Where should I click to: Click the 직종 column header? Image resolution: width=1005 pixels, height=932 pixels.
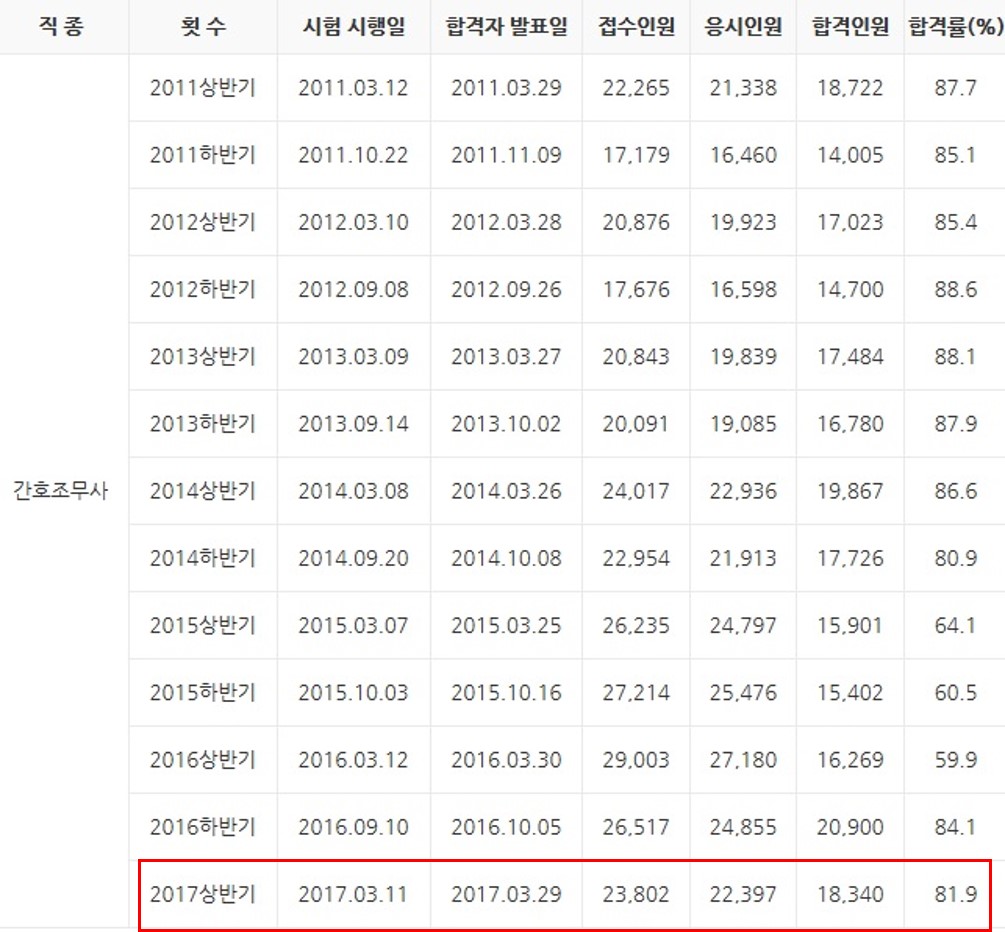tap(62, 26)
